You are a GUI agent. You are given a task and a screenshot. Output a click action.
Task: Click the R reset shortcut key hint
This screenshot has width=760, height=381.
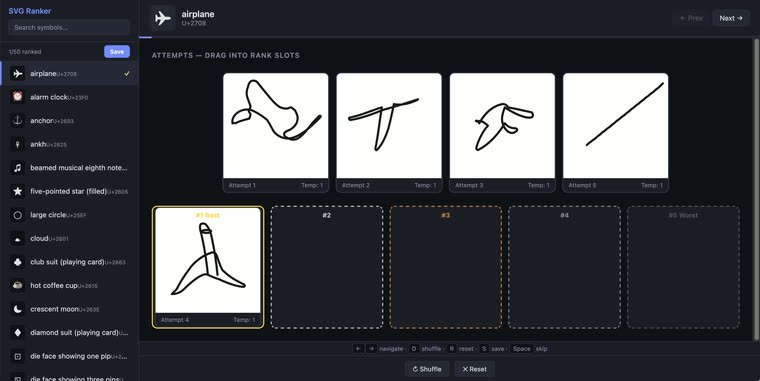click(x=451, y=349)
